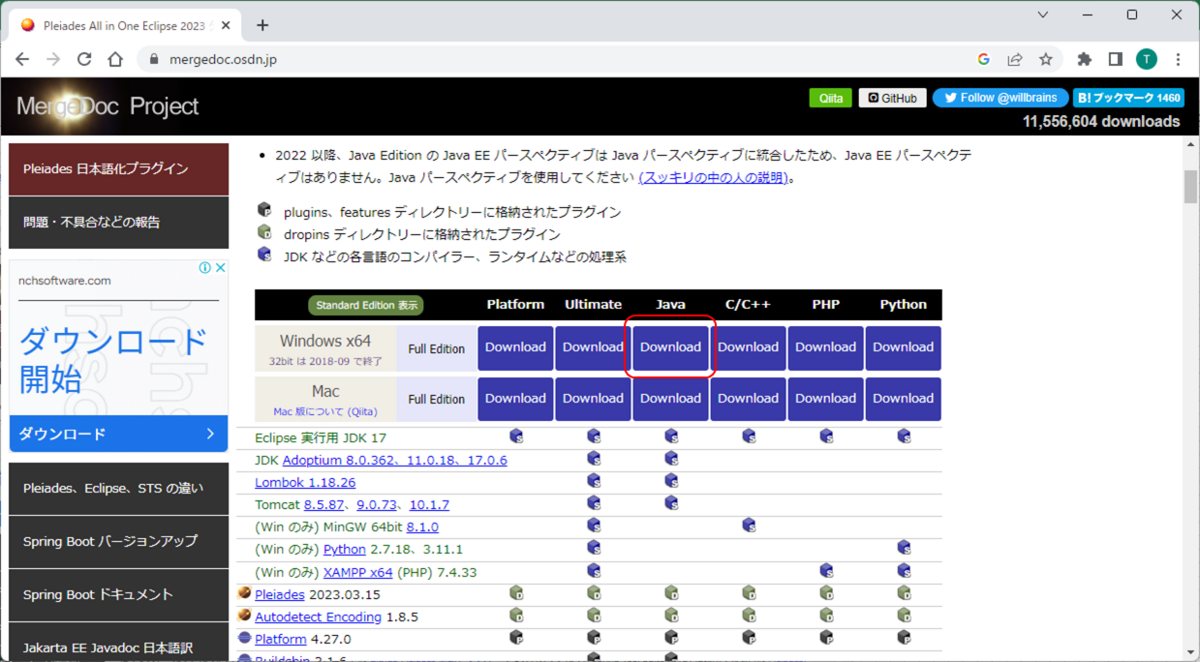Click the MergeDoc Project logo

coord(107,107)
